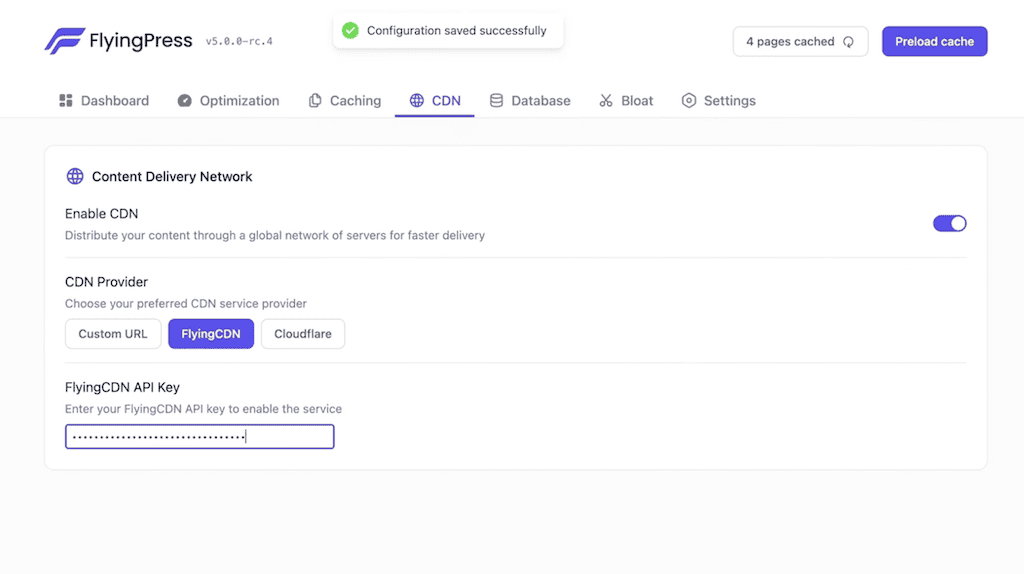Screen dimensions: 1024x574
Task: Disable the Enable CDN toggle
Action: coord(950,223)
